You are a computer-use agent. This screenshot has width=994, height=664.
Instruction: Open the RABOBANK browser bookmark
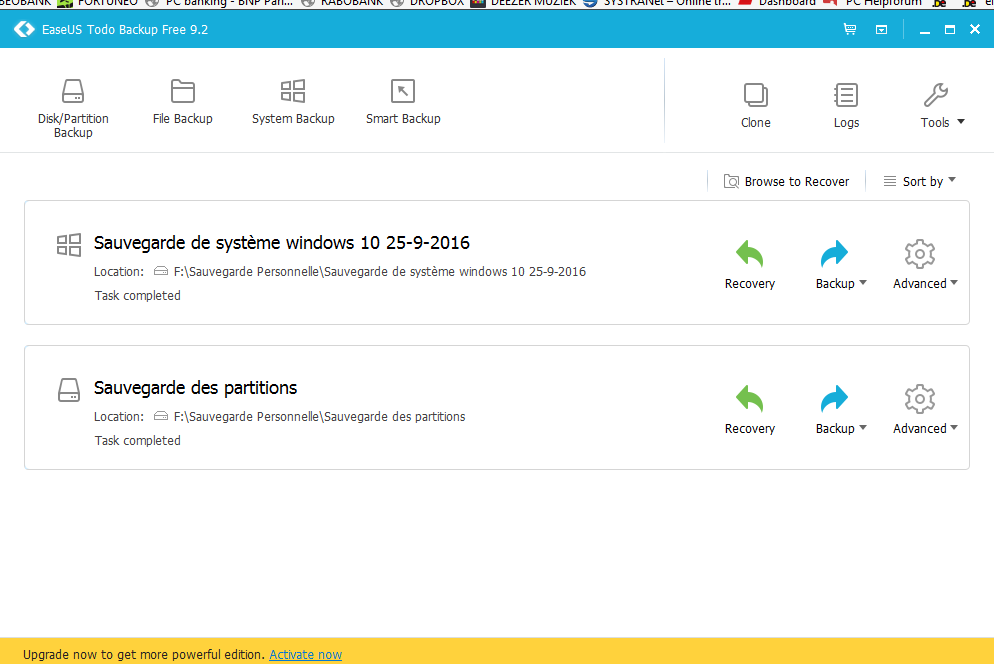click(x=343, y=3)
